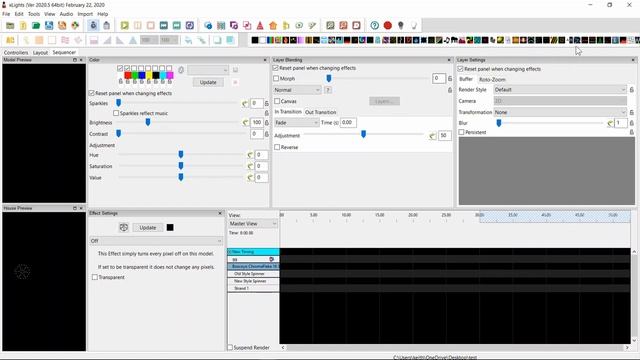Screen dimensions: 640x360
Task: Click the red cone model preview icon
Action: pos(260,26)
